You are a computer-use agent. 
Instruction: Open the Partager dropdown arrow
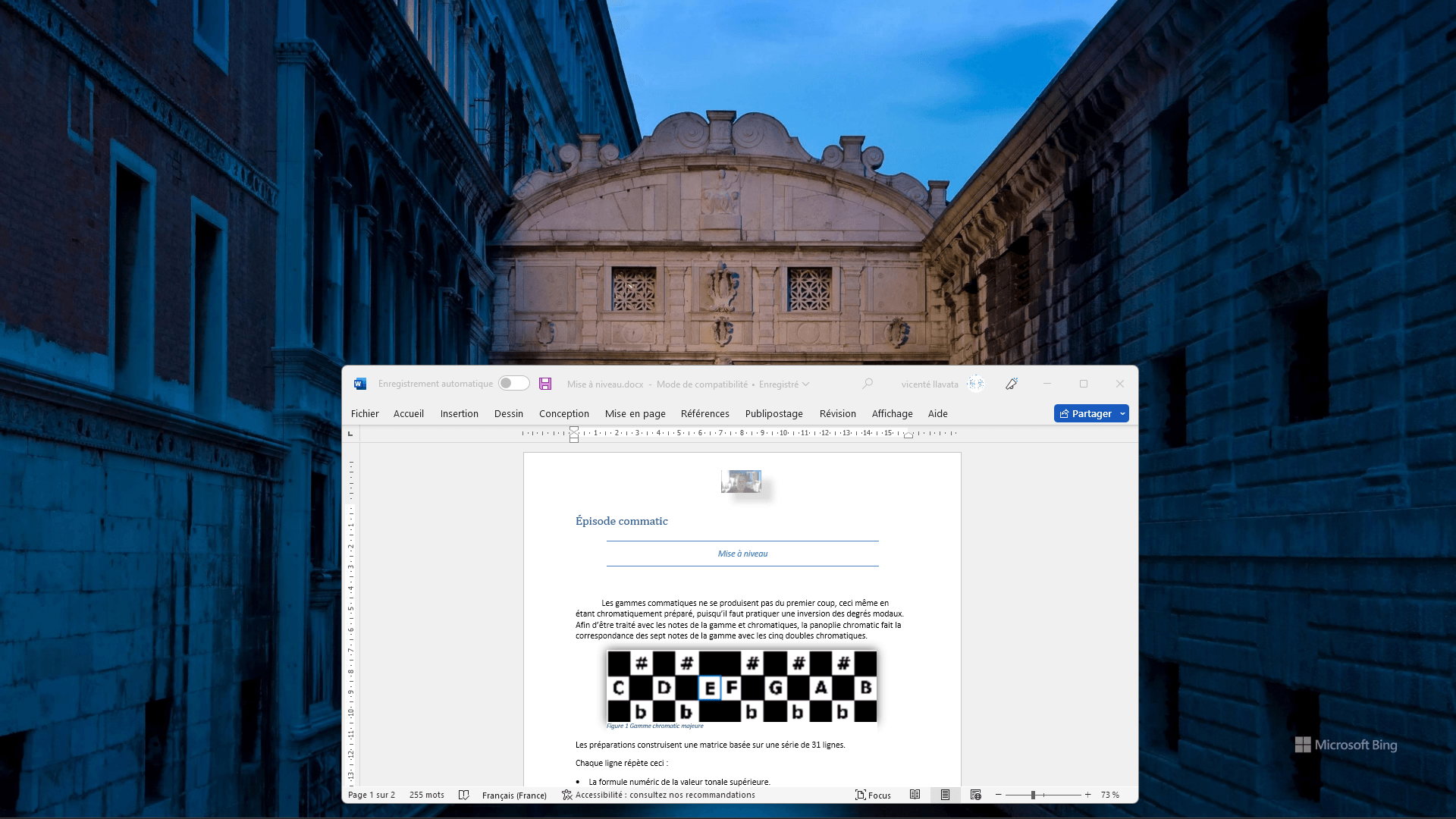pos(1122,413)
